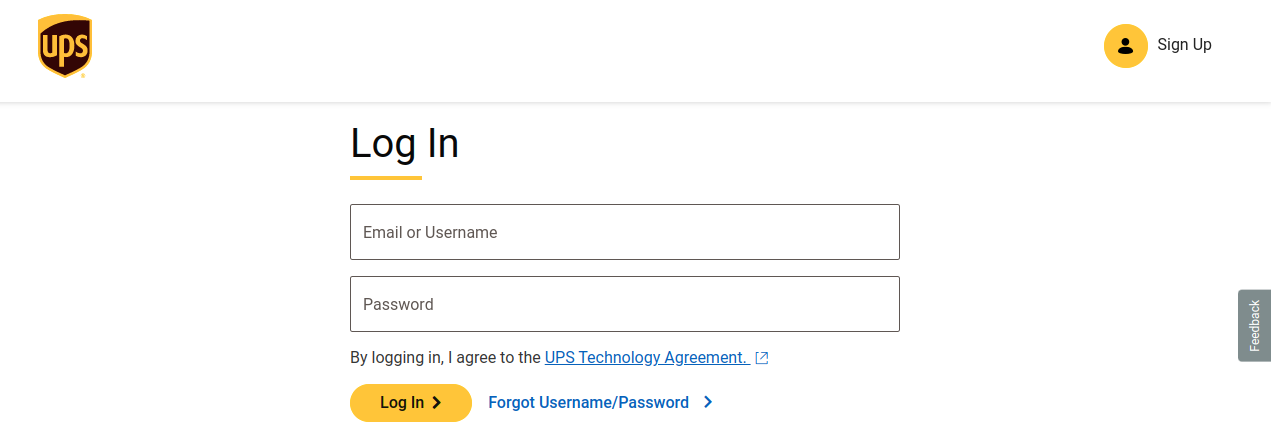Viewport: 1271px width, 433px height.
Task: Click the yellow user profile icon
Action: pos(1125,45)
